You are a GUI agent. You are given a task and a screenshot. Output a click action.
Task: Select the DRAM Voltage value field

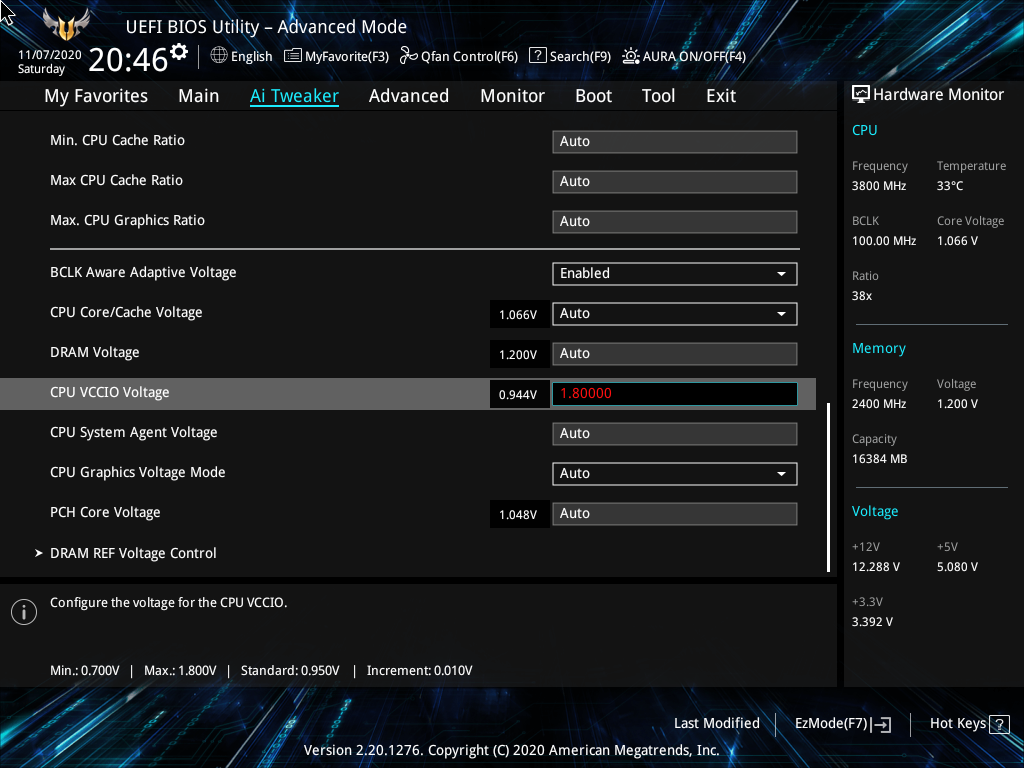[x=674, y=353]
